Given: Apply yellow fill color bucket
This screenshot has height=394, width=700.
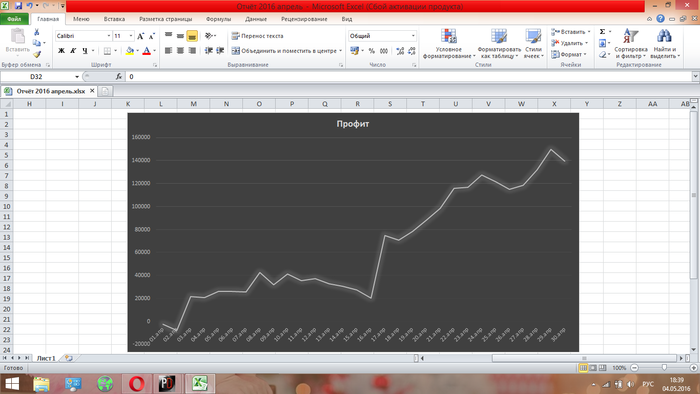Looking at the screenshot, I should coord(129,51).
